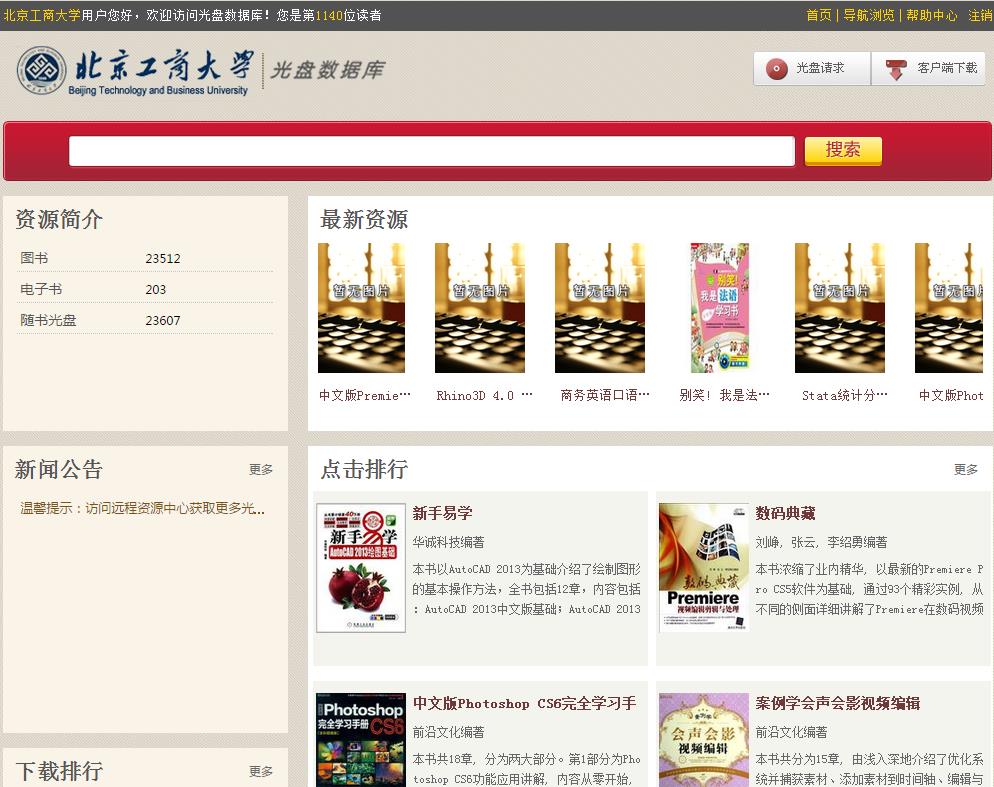Click the 下载排行 section heading

tap(59, 771)
